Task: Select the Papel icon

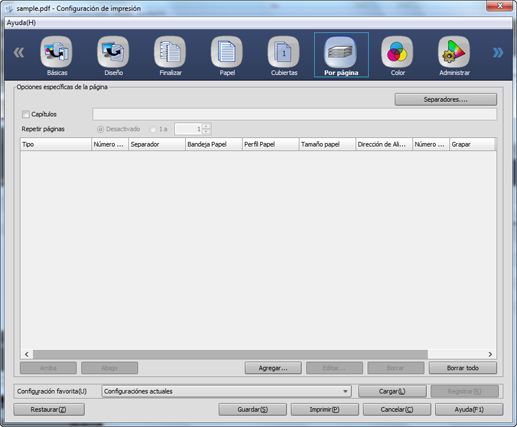Action: pos(227,52)
